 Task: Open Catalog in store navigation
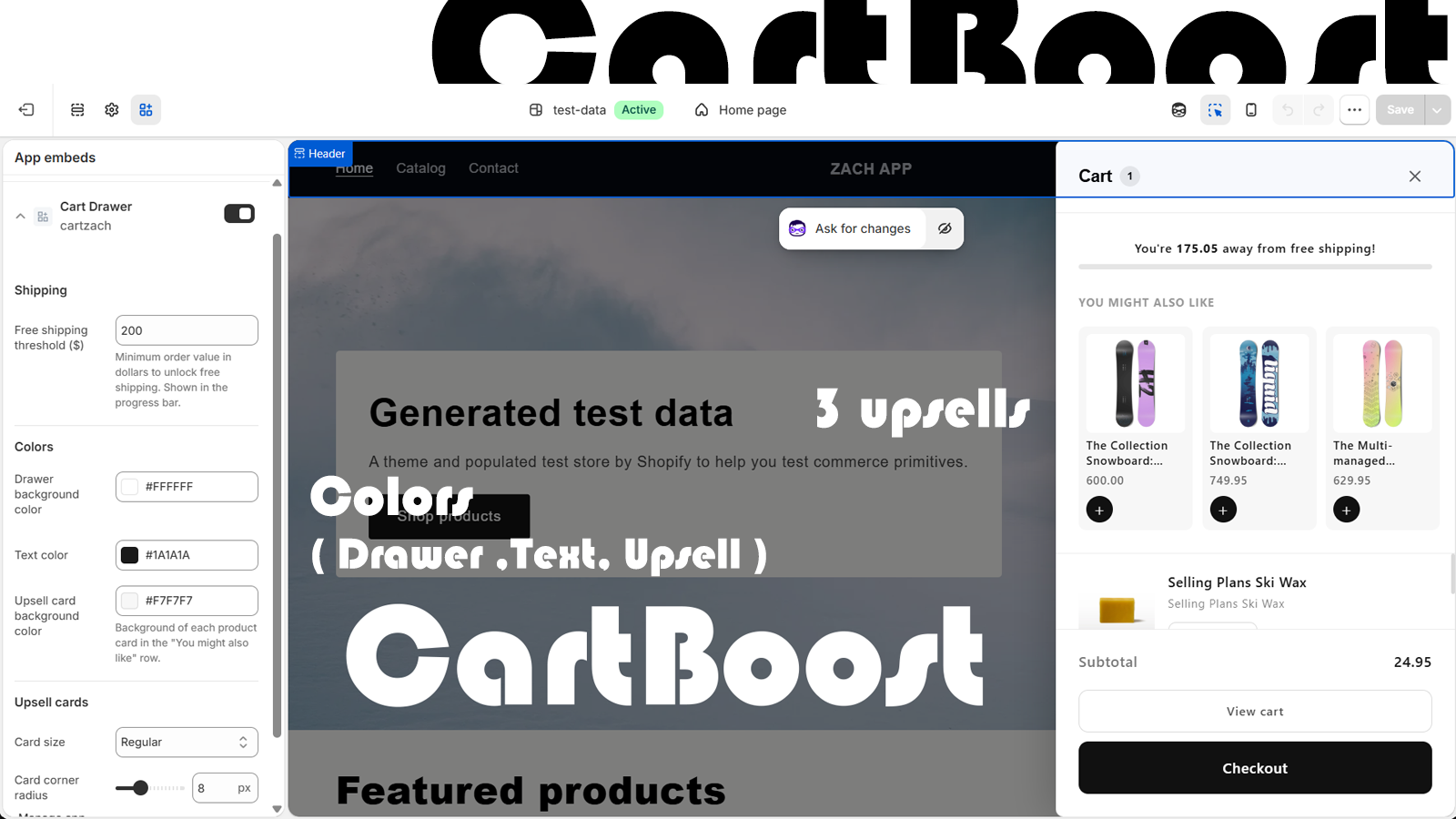point(421,168)
